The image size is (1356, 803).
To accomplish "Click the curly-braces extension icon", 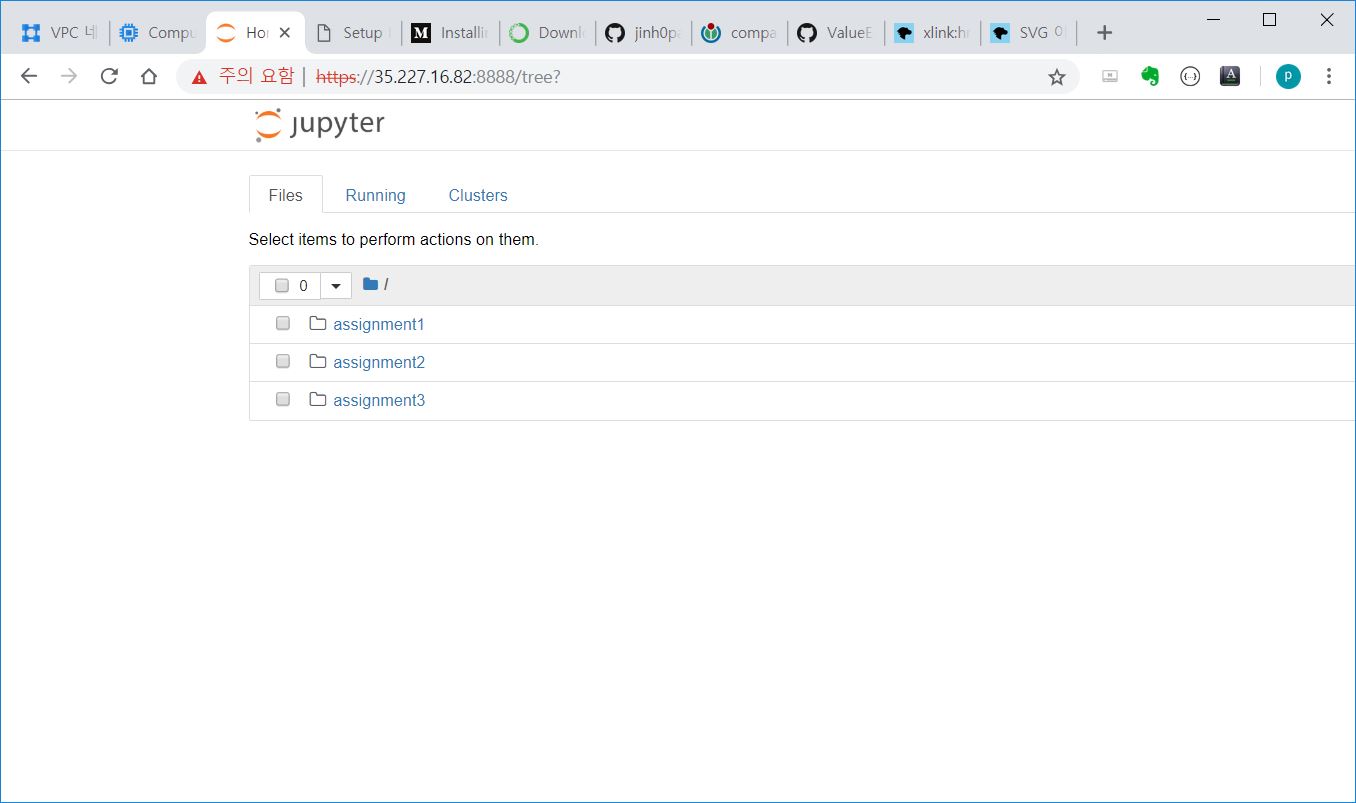I will tap(1190, 76).
